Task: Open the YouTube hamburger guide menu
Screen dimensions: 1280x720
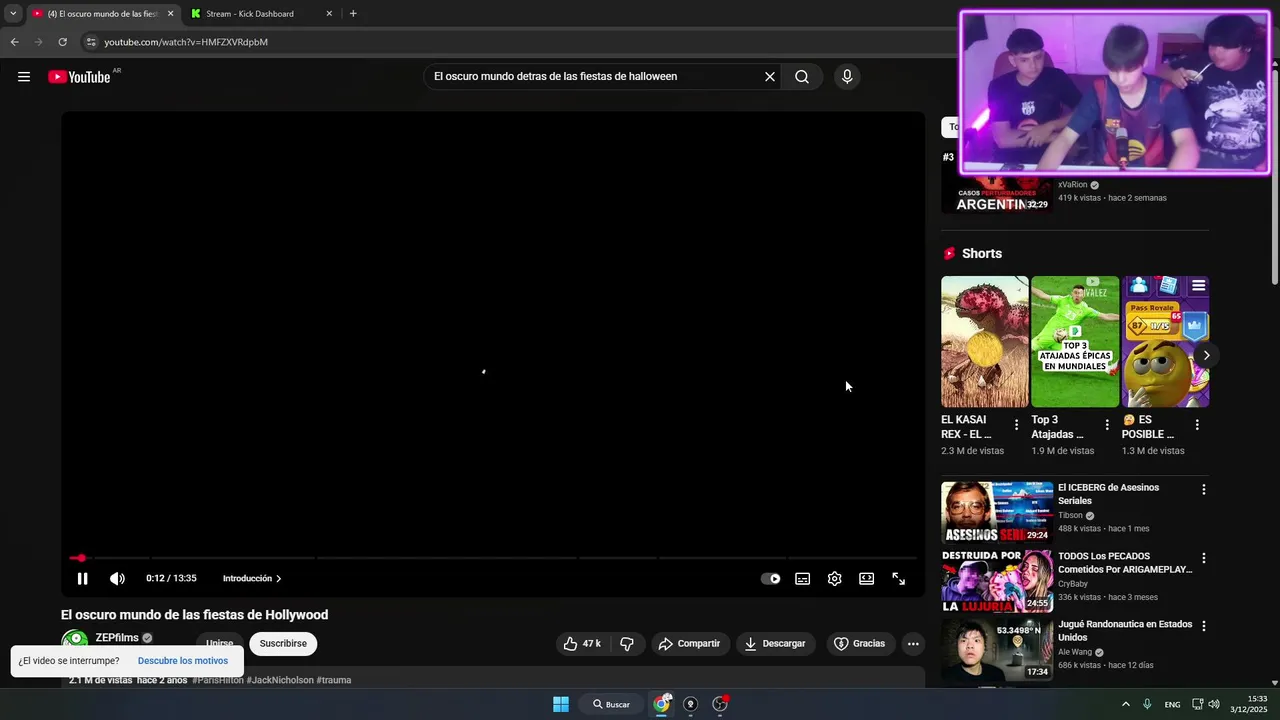Action: point(24,77)
